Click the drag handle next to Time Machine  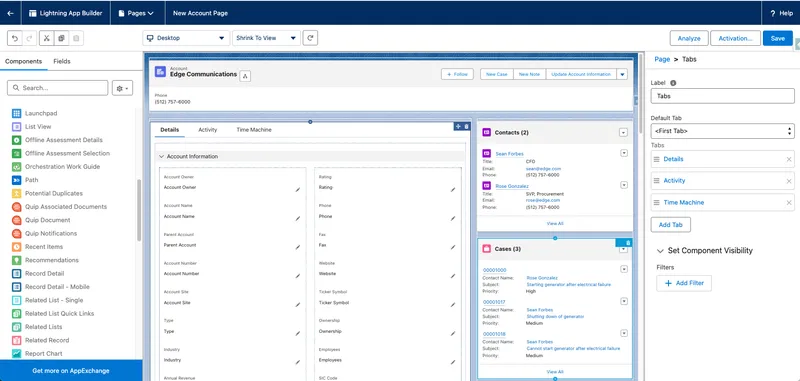(657, 202)
